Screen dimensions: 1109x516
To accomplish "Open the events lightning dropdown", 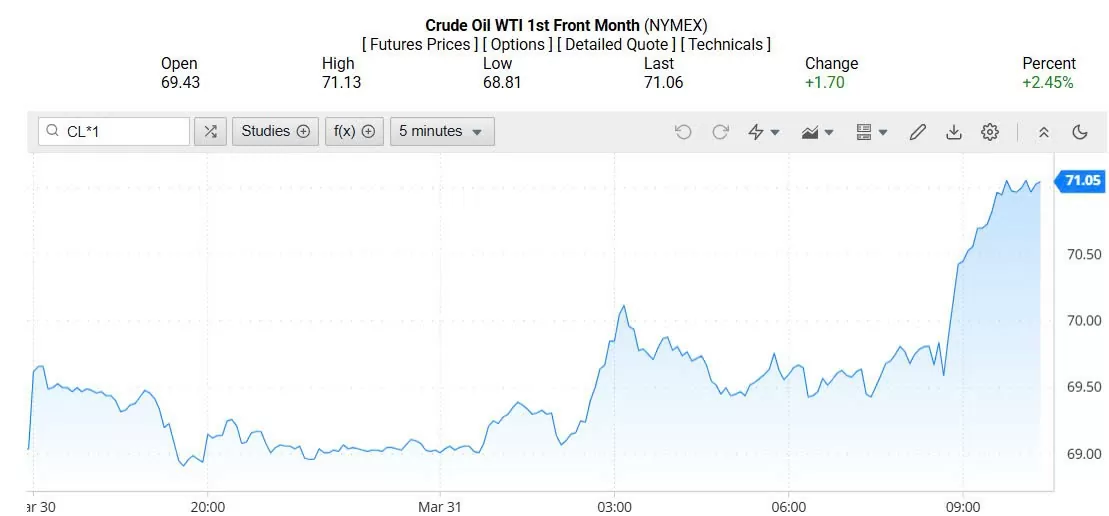I will point(764,132).
